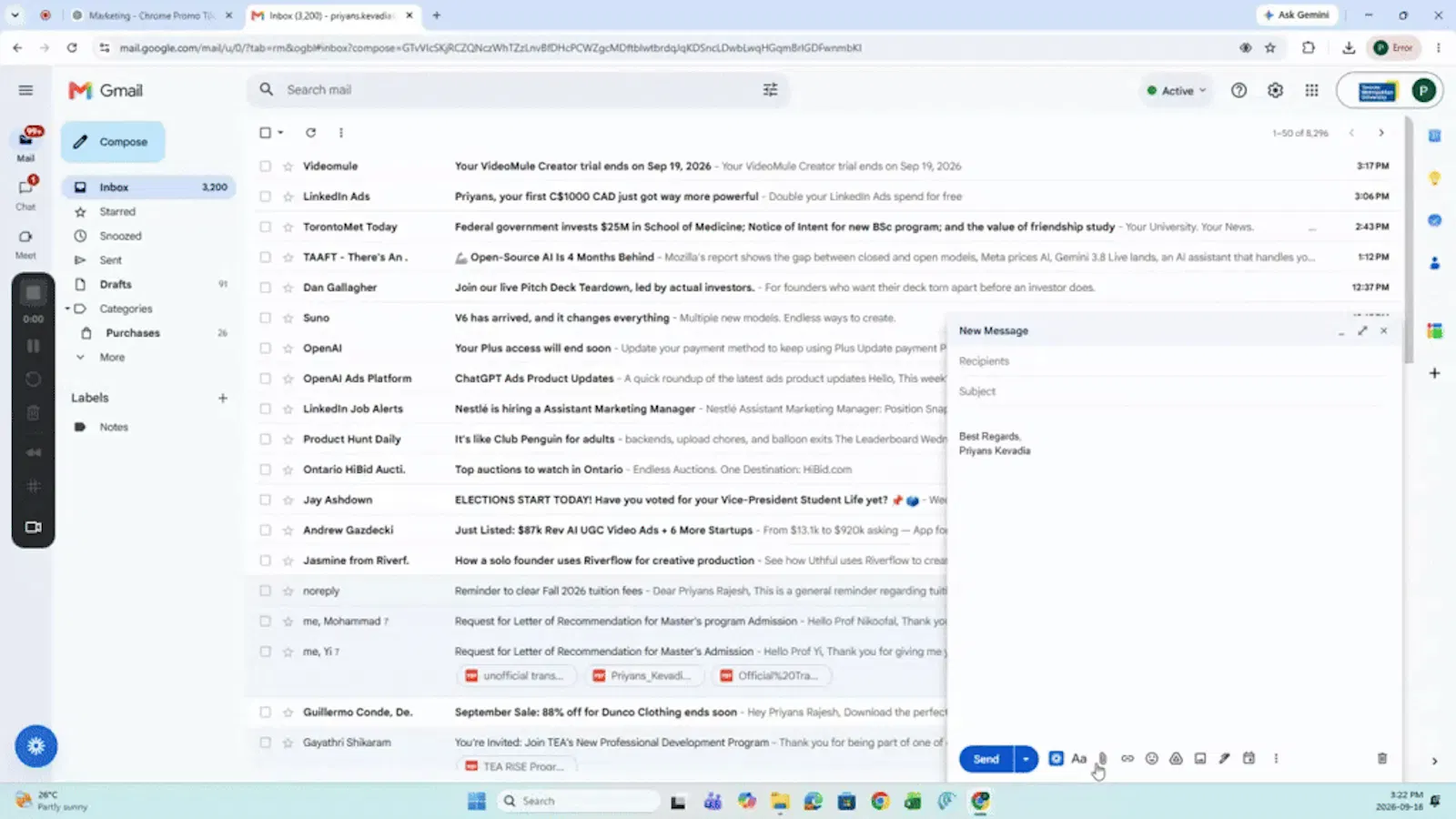Open the Inbox folder

150,187
